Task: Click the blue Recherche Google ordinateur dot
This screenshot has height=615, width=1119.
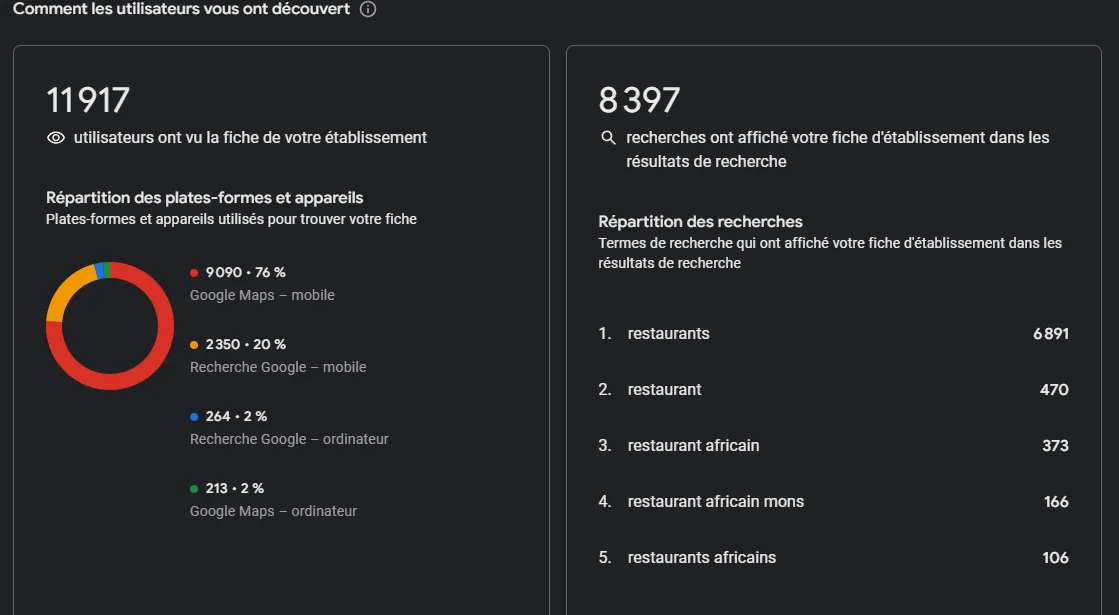Action: coord(193,417)
